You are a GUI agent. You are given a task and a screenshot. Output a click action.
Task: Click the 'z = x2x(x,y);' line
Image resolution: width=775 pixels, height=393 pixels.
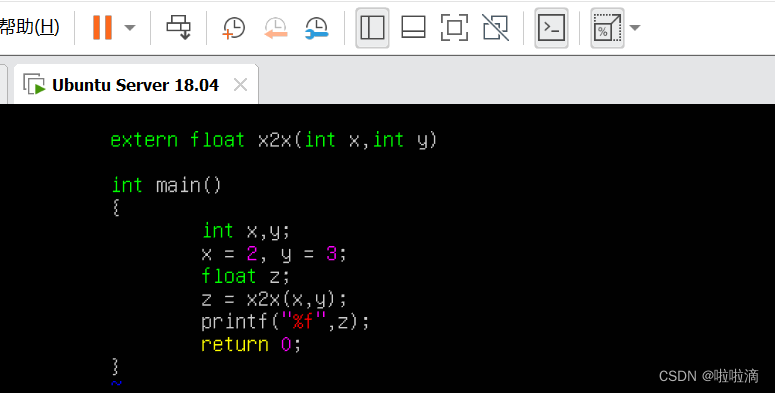pyautogui.click(x=274, y=299)
